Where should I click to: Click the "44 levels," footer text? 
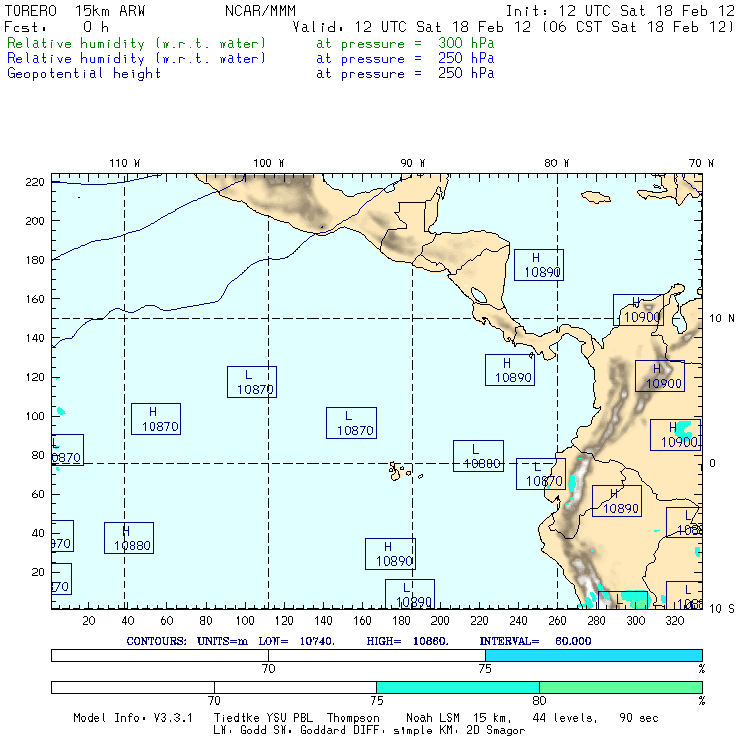(565, 718)
